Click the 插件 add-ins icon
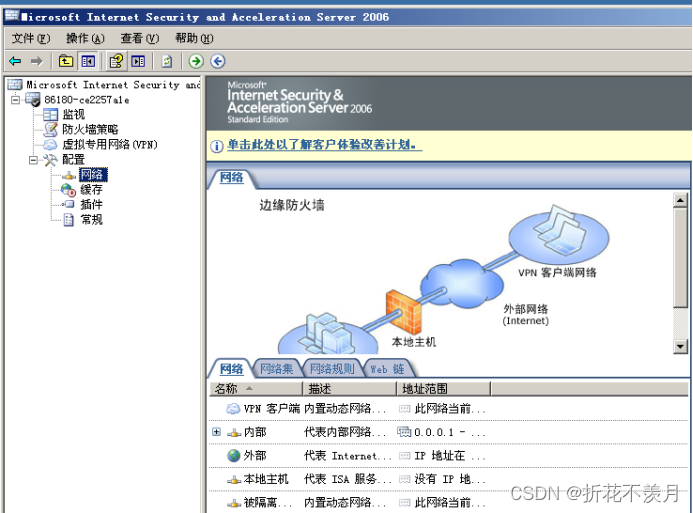Screen dimensions: 693x513 pos(69,205)
